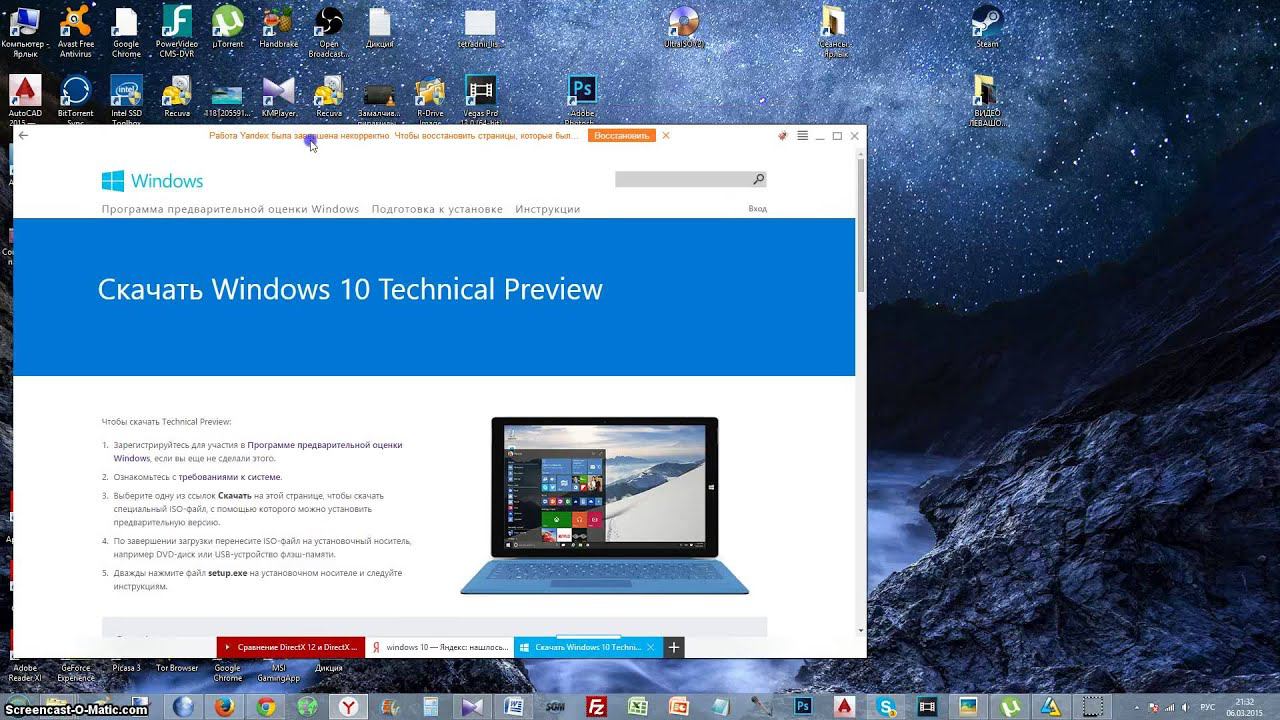The height and width of the screenshot is (720, 1280).
Task: Select the MSI GamingApp desktop icon label
Action: click(278, 673)
